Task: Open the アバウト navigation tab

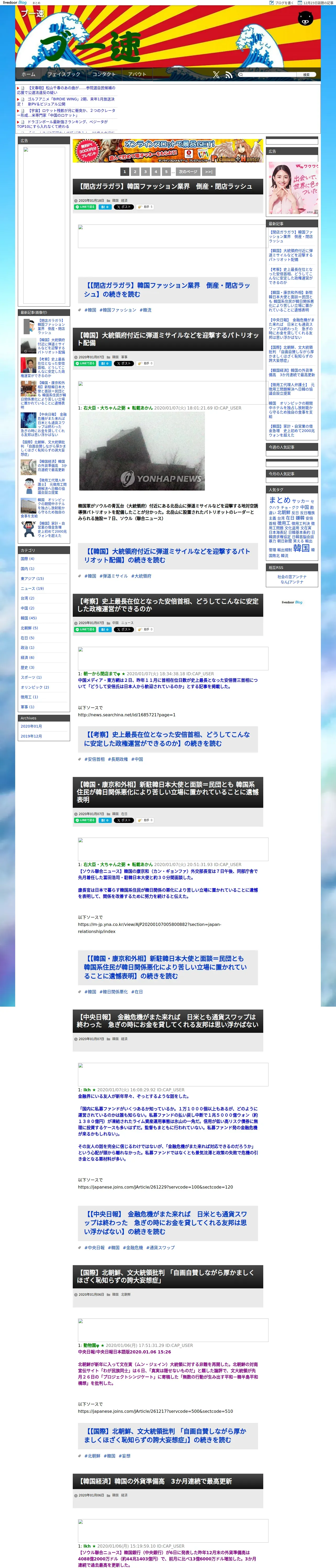Action: 137,74
